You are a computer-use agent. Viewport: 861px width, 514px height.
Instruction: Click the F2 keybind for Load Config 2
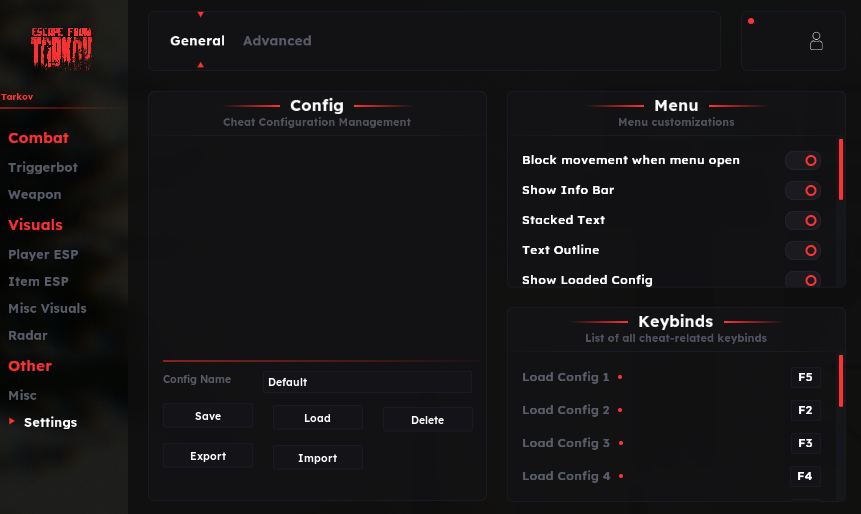click(x=805, y=410)
